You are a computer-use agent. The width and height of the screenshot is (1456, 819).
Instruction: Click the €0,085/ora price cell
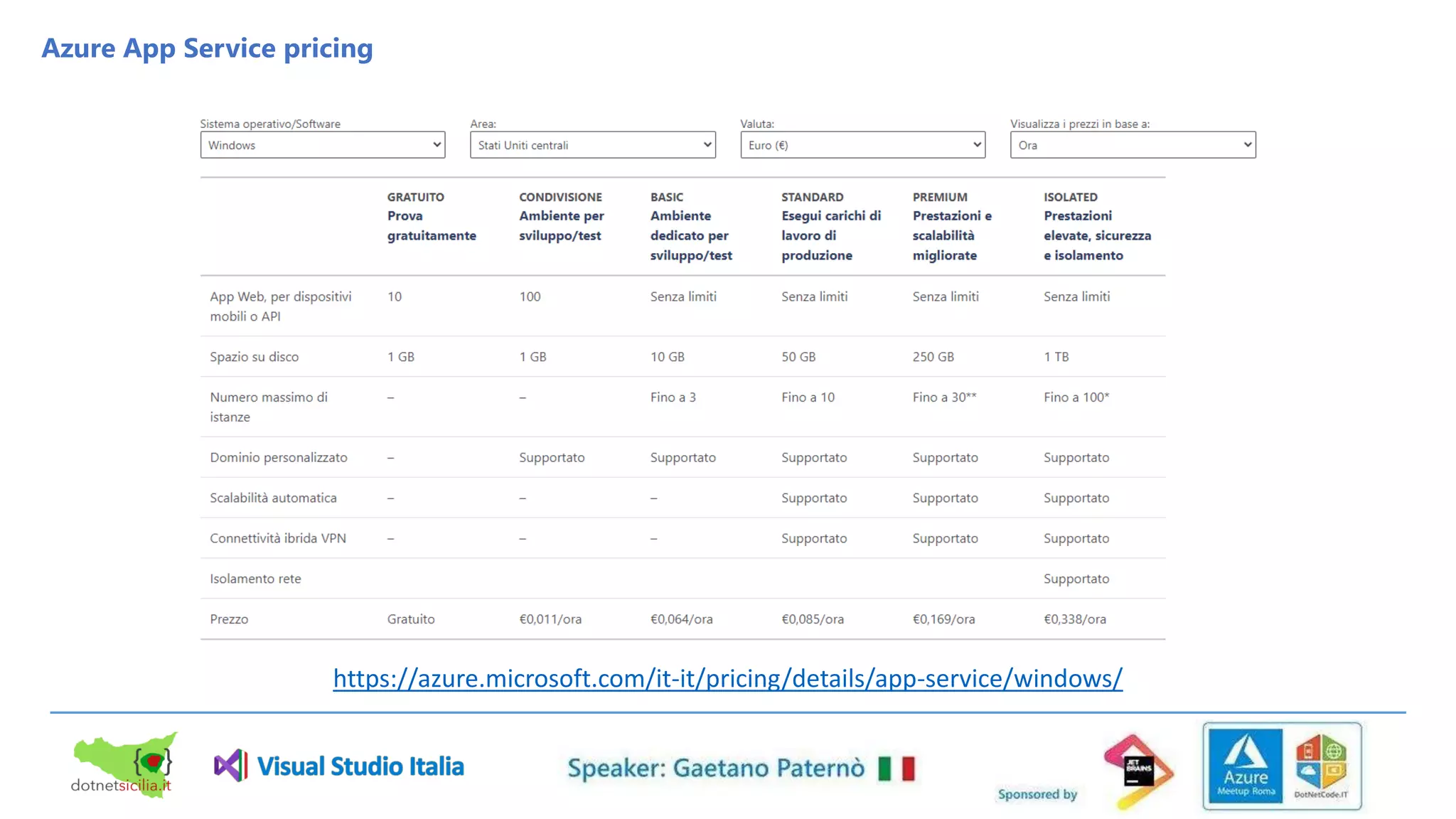813,619
